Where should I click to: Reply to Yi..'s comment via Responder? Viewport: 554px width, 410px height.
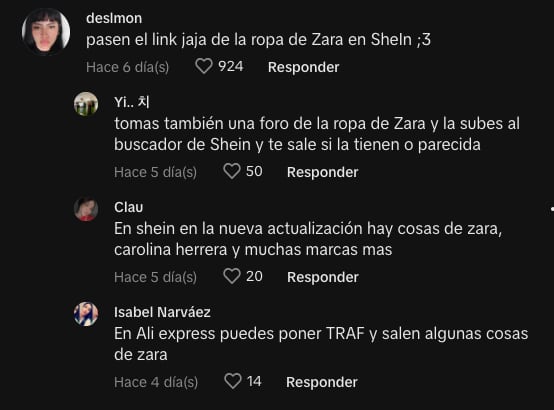click(x=323, y=172)
